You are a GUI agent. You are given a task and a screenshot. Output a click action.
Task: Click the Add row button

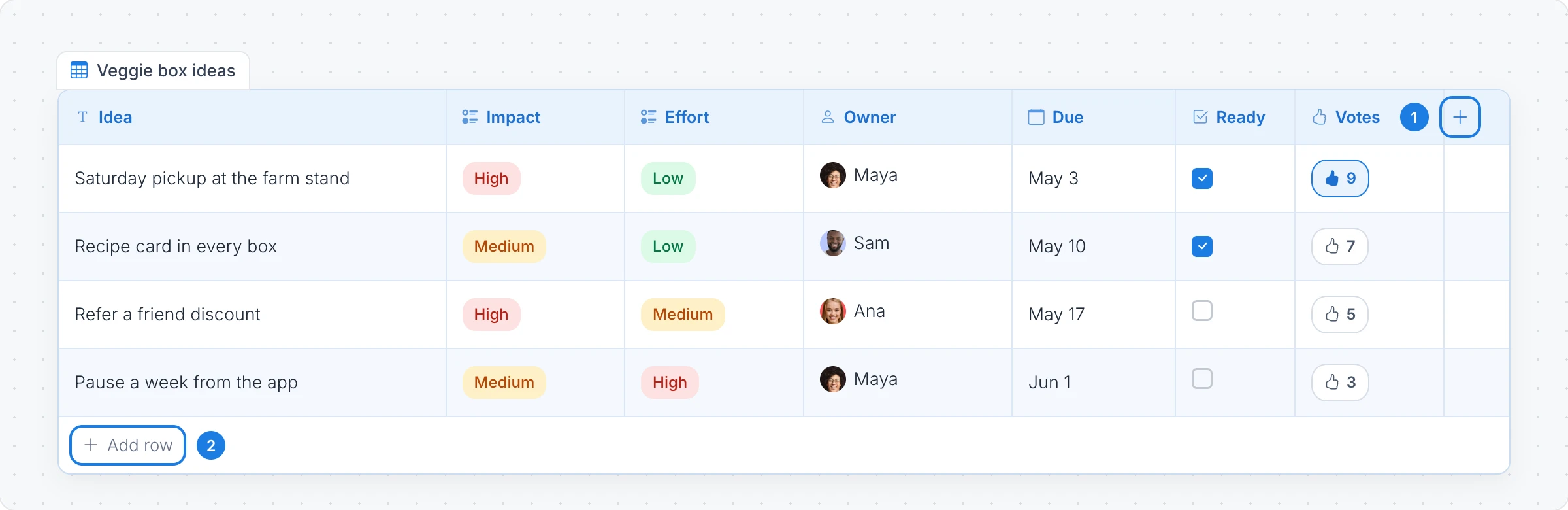pos(128,445)
